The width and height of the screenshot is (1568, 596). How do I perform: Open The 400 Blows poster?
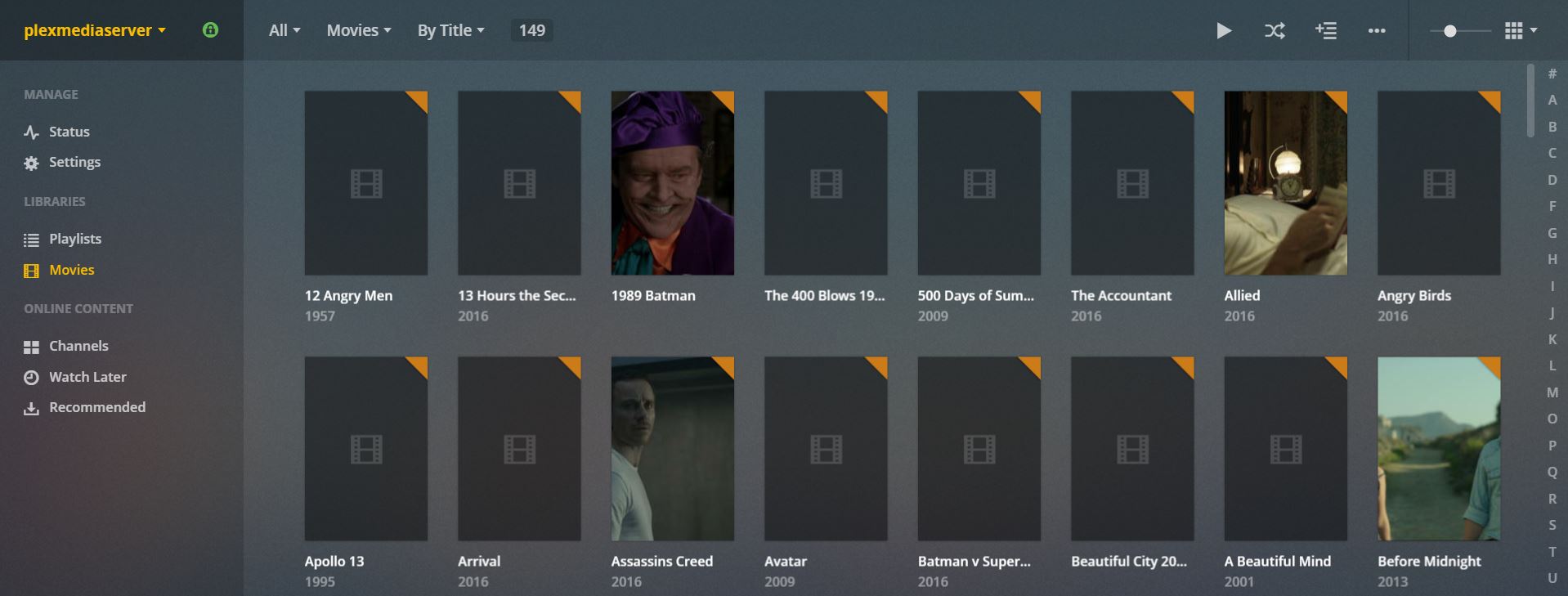point(826,183)
